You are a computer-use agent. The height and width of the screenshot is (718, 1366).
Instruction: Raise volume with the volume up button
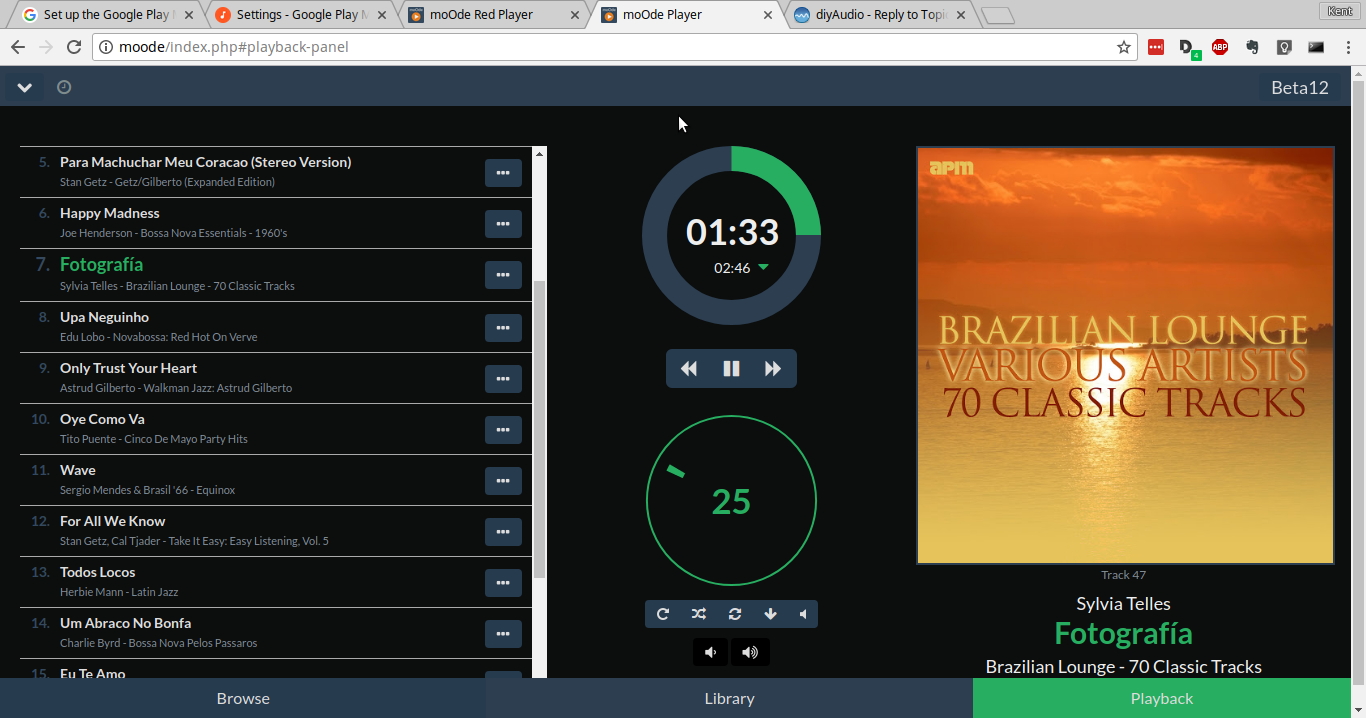tap(750, 652)
